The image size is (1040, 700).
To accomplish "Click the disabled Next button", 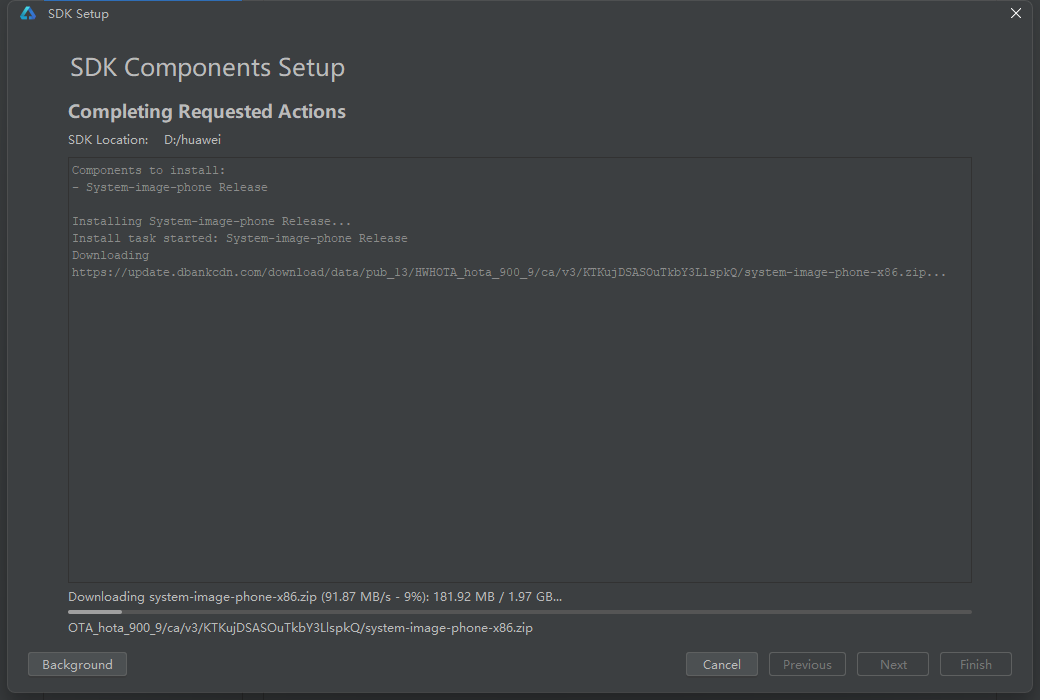I will (893, 664).
